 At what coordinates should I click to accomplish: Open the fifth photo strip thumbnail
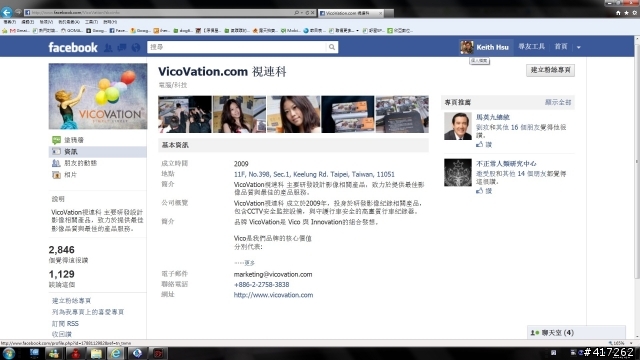(402, 114)
